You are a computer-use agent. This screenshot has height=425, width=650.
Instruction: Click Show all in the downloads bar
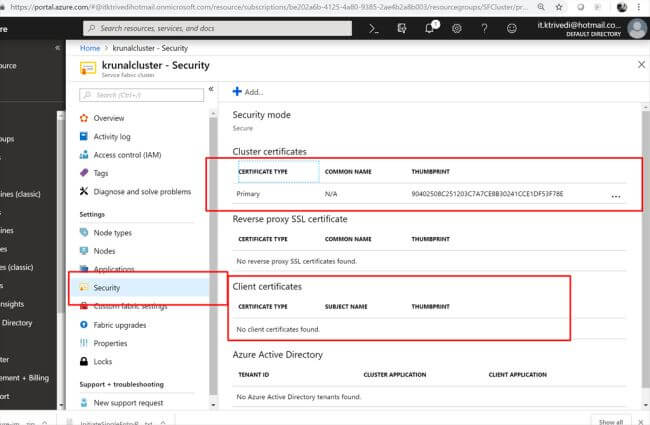click(x=611, y=422)
